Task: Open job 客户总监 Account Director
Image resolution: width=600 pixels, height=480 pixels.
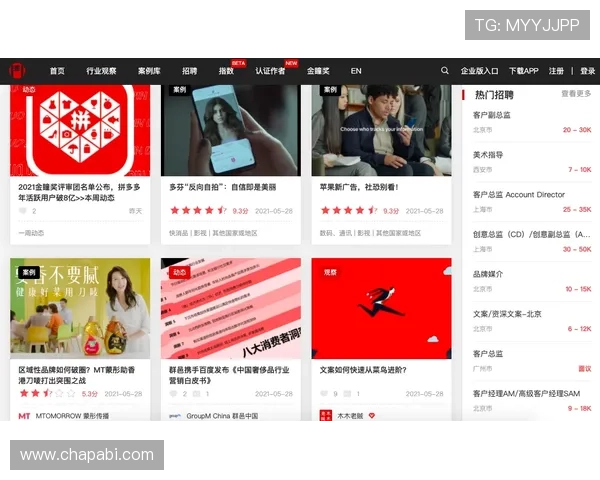Action: (x=519, y=195)
